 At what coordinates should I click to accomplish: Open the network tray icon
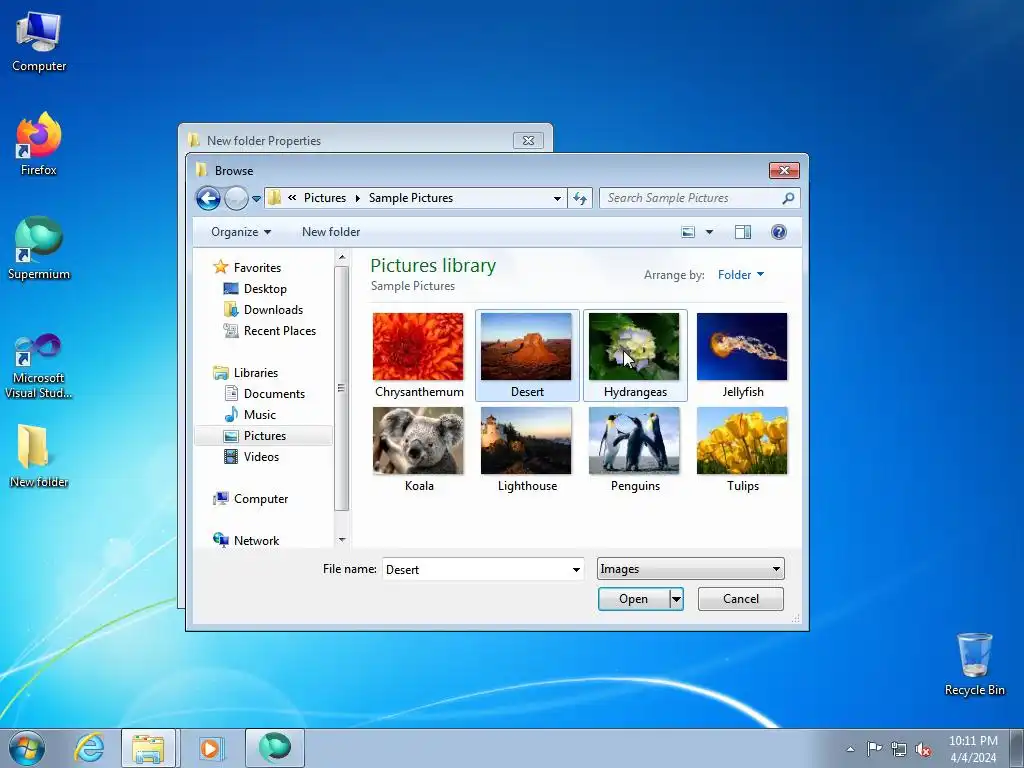coord(899,749)
